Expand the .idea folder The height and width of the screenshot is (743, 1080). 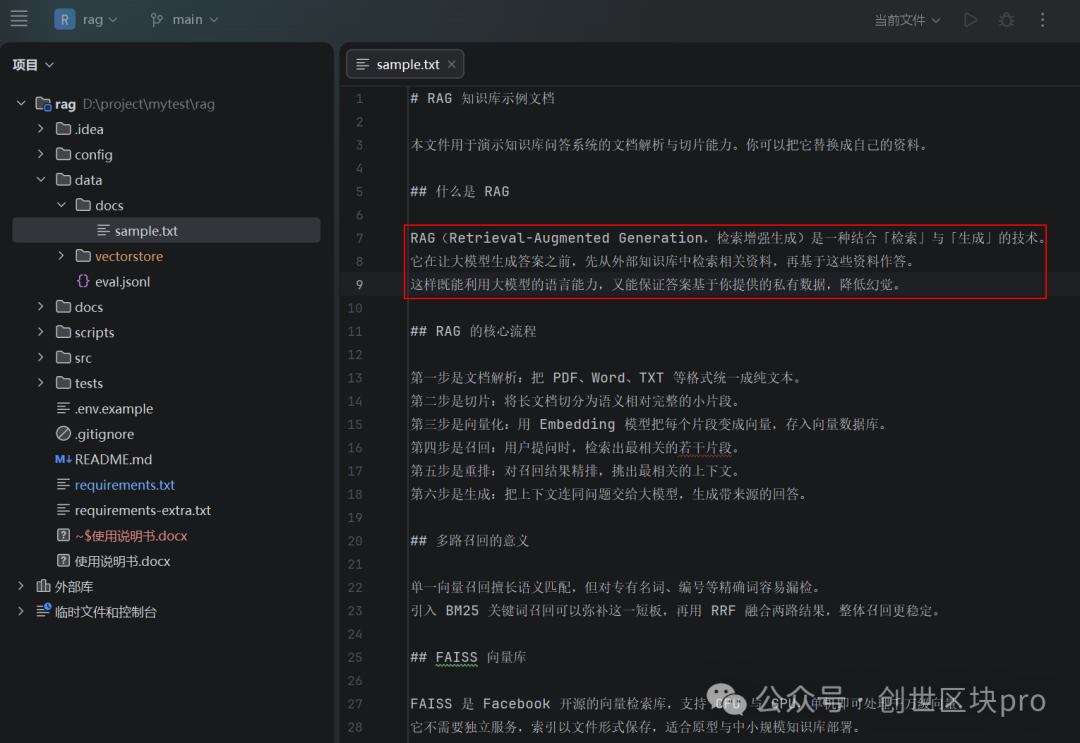(41, 129)
